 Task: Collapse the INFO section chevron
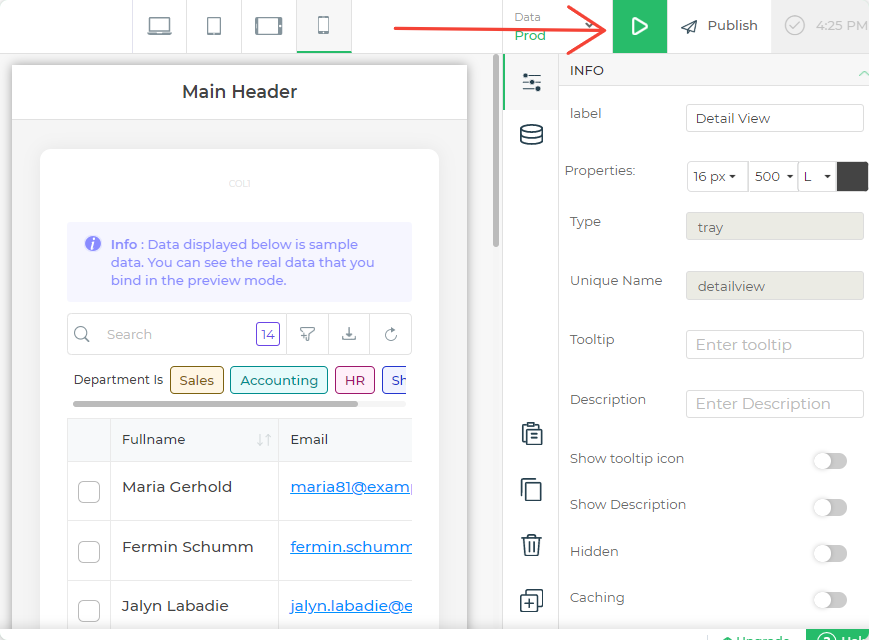click(x=861, y=72)
